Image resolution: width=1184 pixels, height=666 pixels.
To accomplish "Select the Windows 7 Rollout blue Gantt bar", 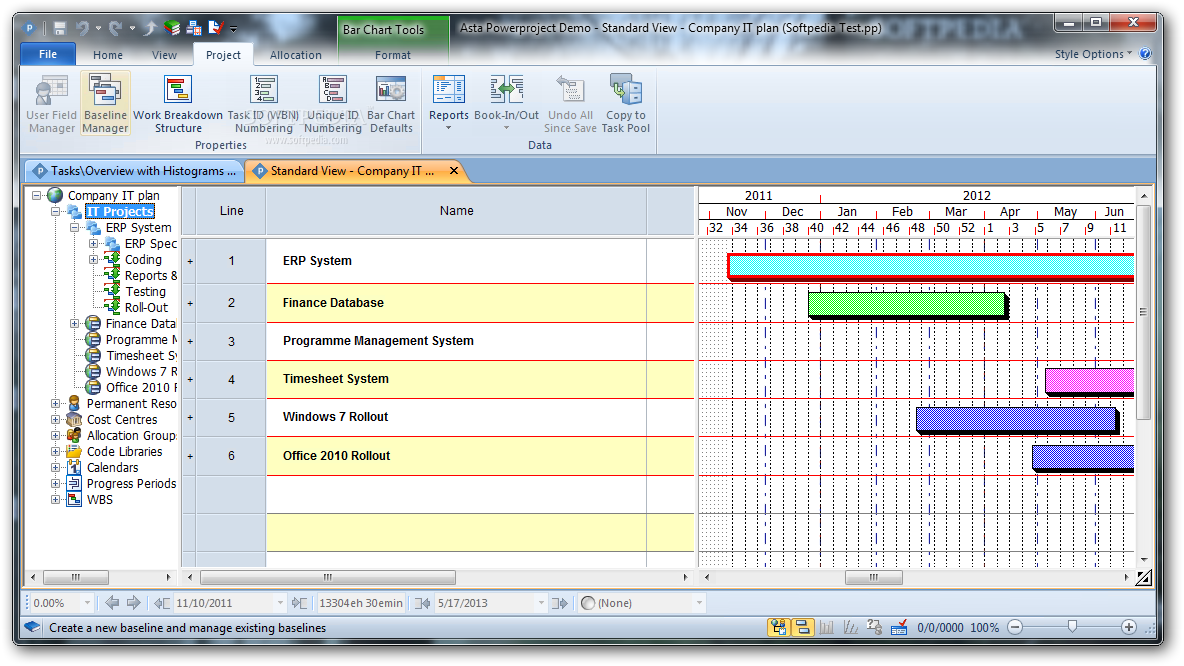I will pyautogui.click(x=1016, y=419).
